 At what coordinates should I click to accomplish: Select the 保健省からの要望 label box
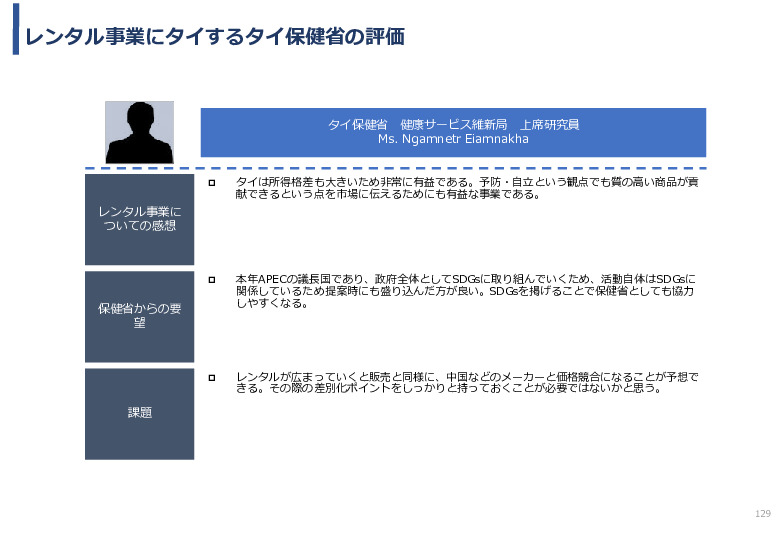click(x=139, y=316)
